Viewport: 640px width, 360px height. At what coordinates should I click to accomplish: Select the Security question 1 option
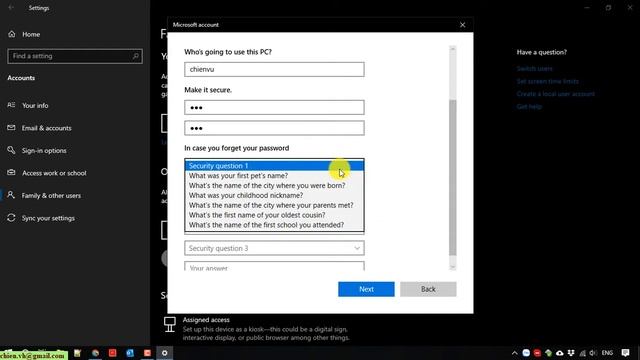coord(274,166)
